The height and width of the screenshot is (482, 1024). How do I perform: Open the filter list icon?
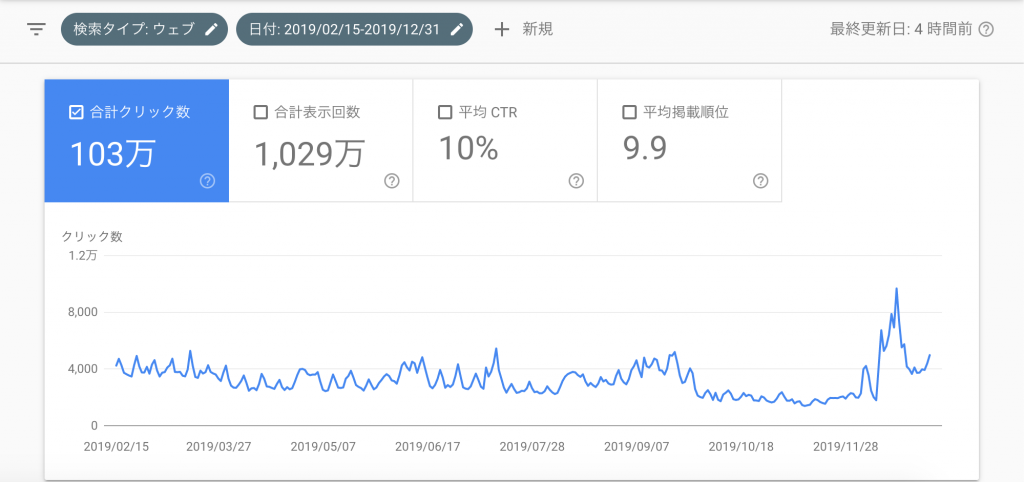click(37, 29)
